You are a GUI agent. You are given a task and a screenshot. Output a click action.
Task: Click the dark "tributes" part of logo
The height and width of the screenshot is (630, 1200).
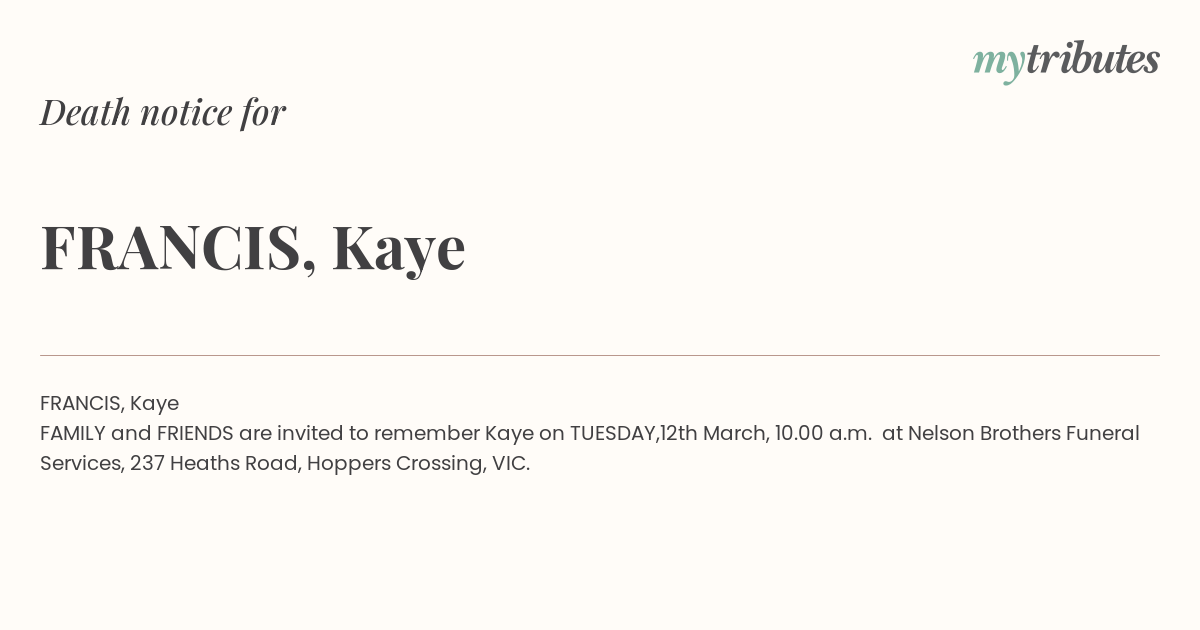coord(1092,59)
